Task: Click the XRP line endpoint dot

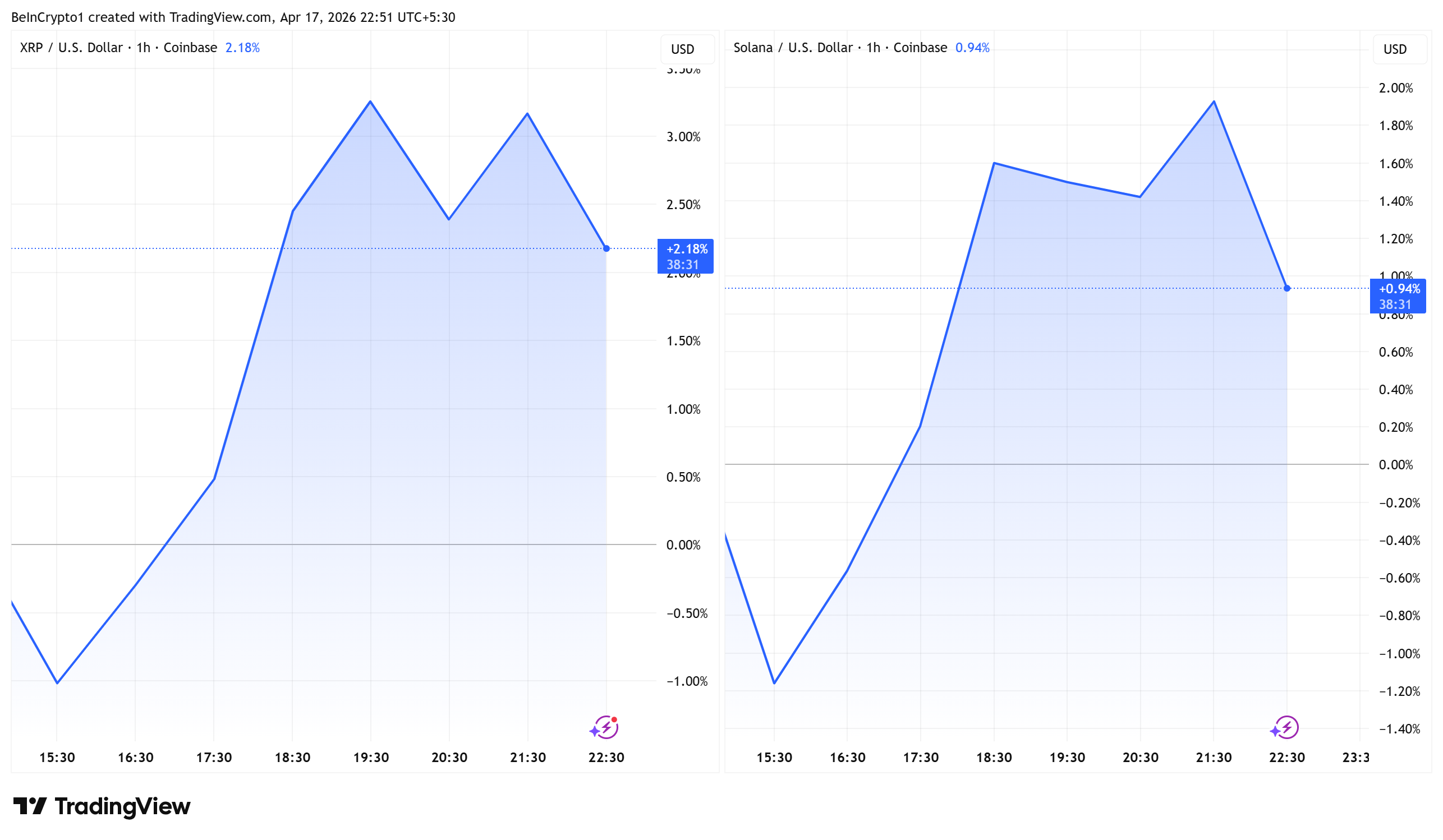Action: (606, 248)
